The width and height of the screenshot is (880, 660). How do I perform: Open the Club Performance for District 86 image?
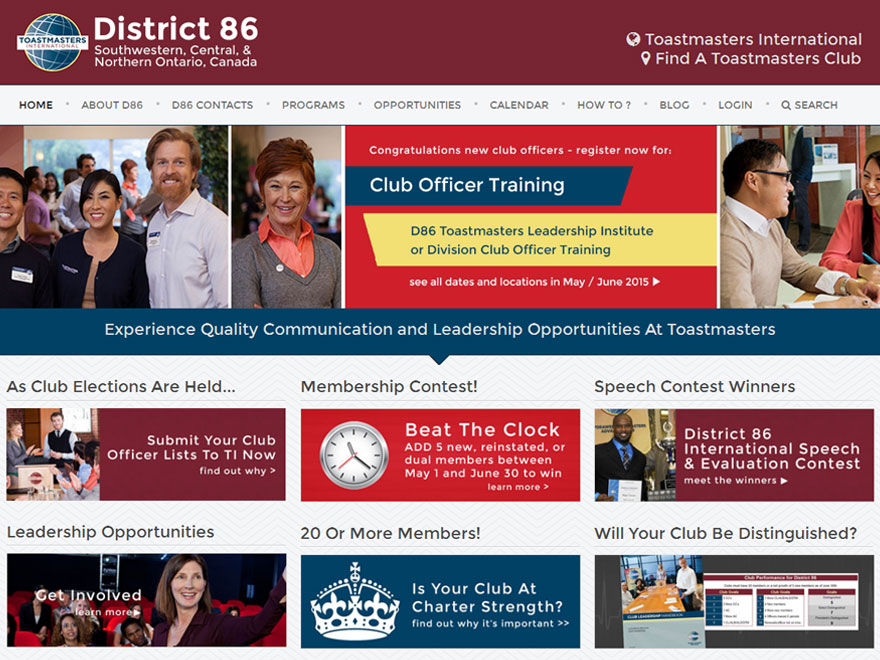(734, 601)
